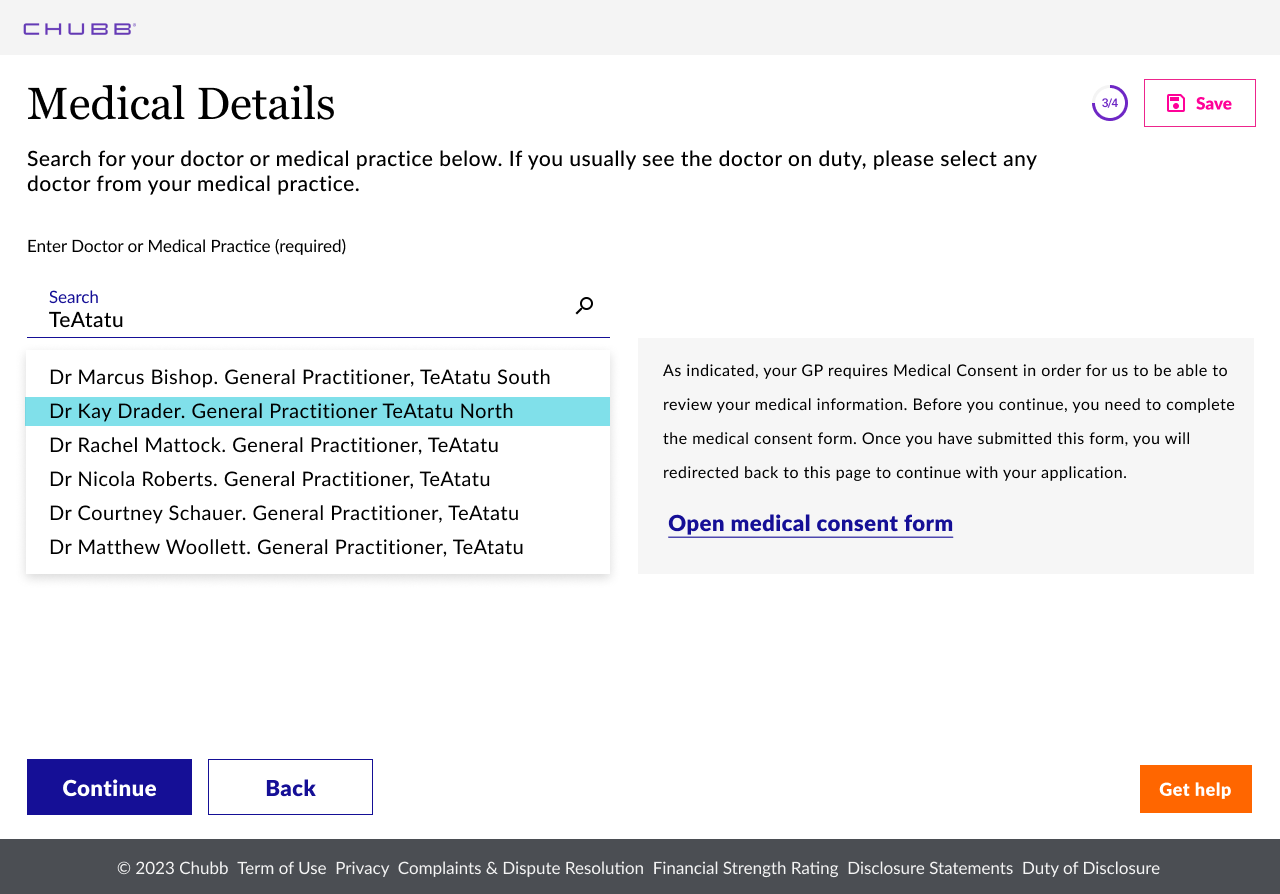Click the 3/4 progress circle indicator
This screenshot has width=1280, height=894.
point(1110,103)
